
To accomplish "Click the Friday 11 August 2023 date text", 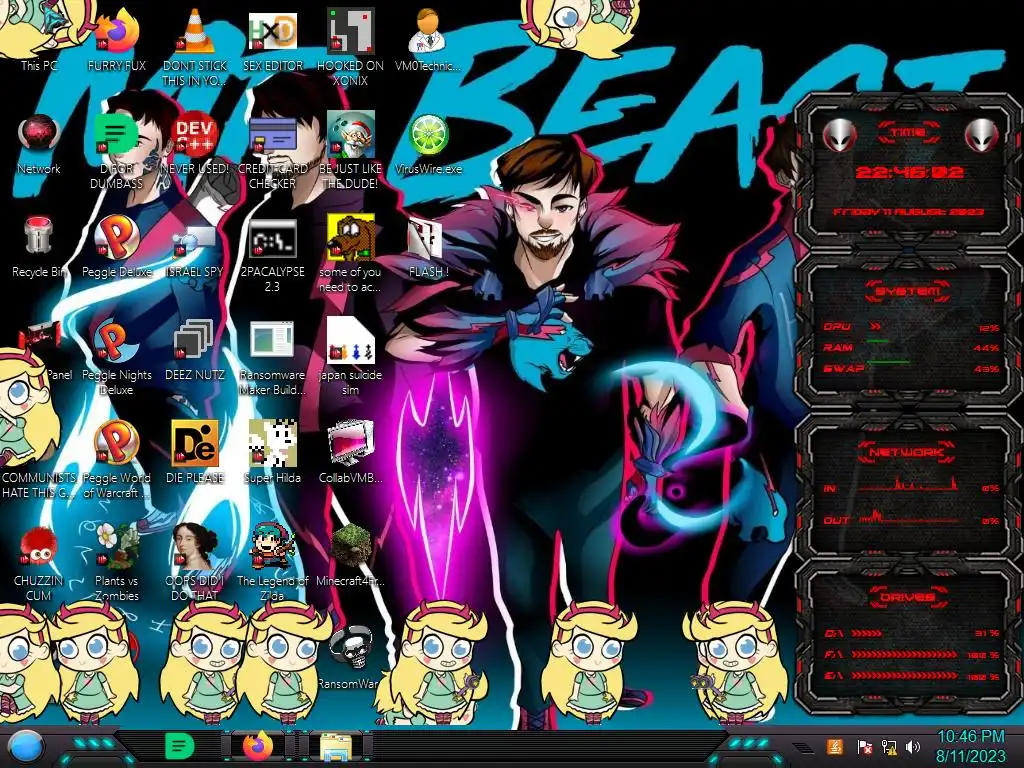I will (908, 212).
